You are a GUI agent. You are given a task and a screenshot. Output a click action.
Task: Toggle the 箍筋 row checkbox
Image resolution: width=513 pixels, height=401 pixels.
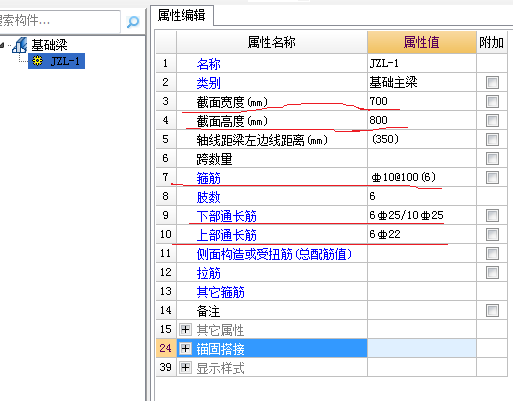(x=492, y=178)
